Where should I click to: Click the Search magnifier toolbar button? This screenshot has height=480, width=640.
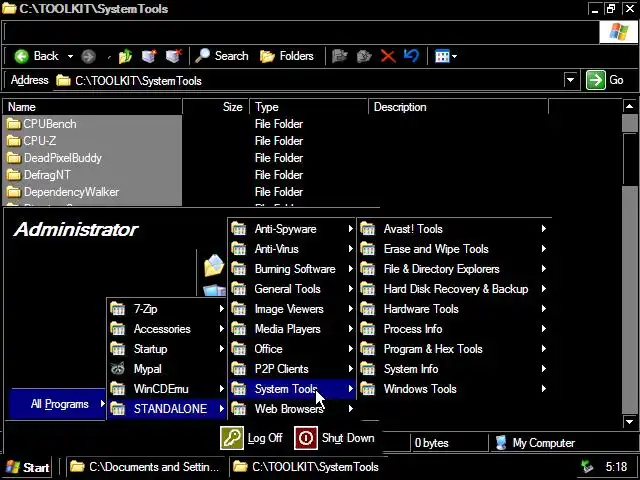[x=222, y=56]
